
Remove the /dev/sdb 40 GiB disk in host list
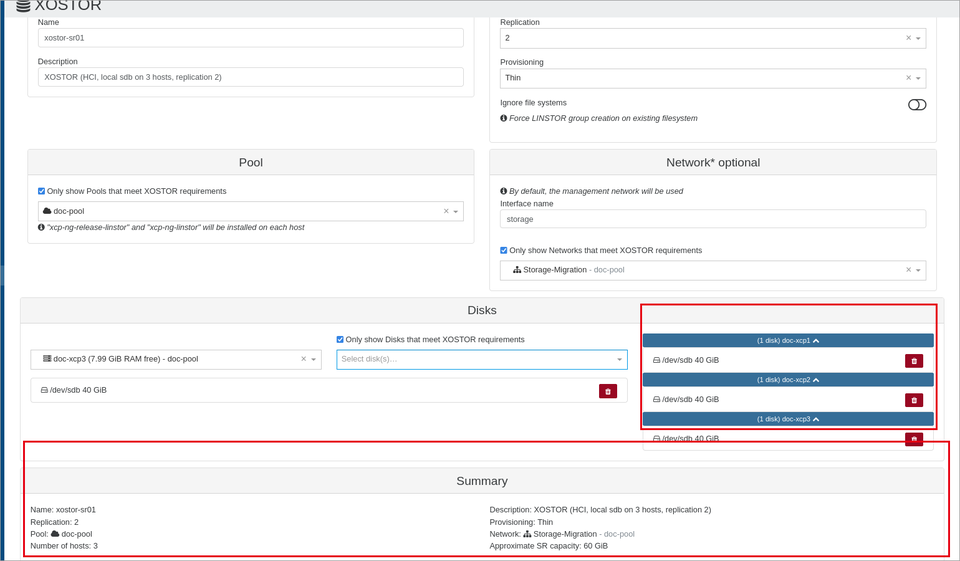[607, 391]
